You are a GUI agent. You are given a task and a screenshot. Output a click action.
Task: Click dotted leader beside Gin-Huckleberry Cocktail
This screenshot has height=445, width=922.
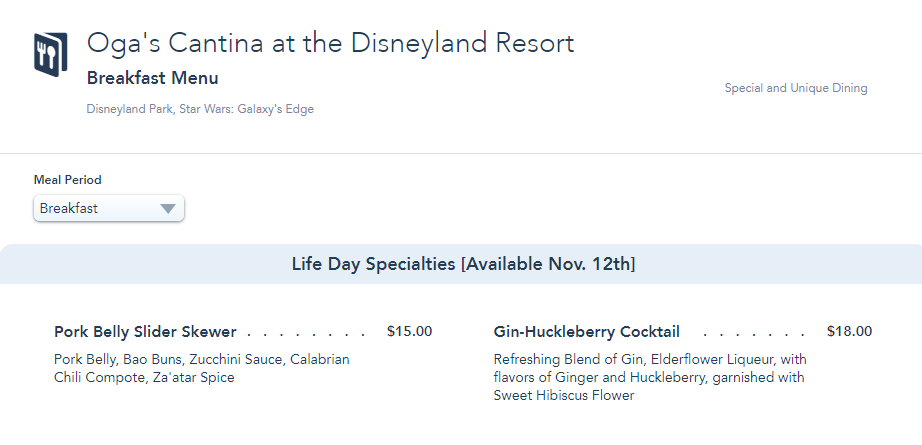coord(754,334)
